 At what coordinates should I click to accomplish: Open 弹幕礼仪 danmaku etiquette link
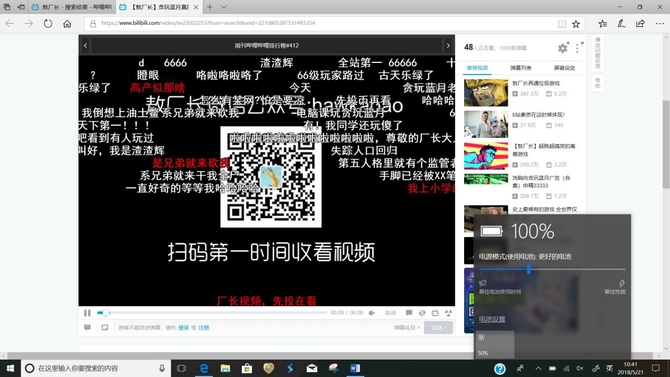point(406,327)
